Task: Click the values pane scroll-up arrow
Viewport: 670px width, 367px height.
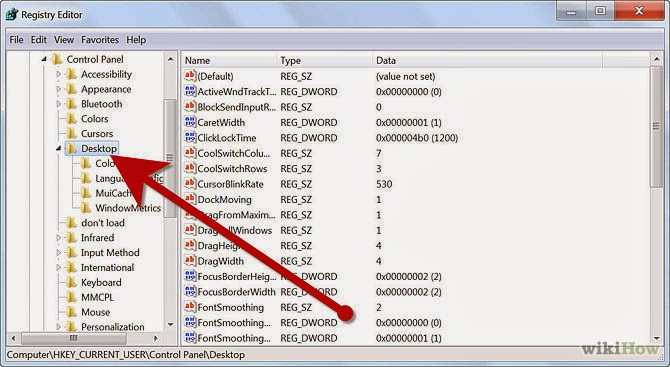Action: [x=656, y=59]
